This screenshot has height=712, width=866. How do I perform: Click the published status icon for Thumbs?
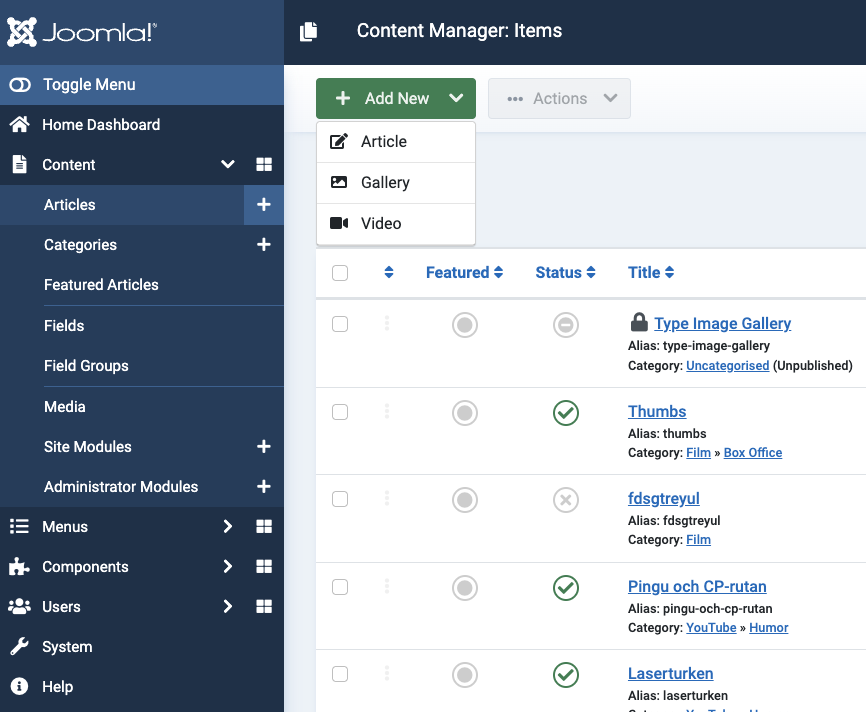point(566,412)
